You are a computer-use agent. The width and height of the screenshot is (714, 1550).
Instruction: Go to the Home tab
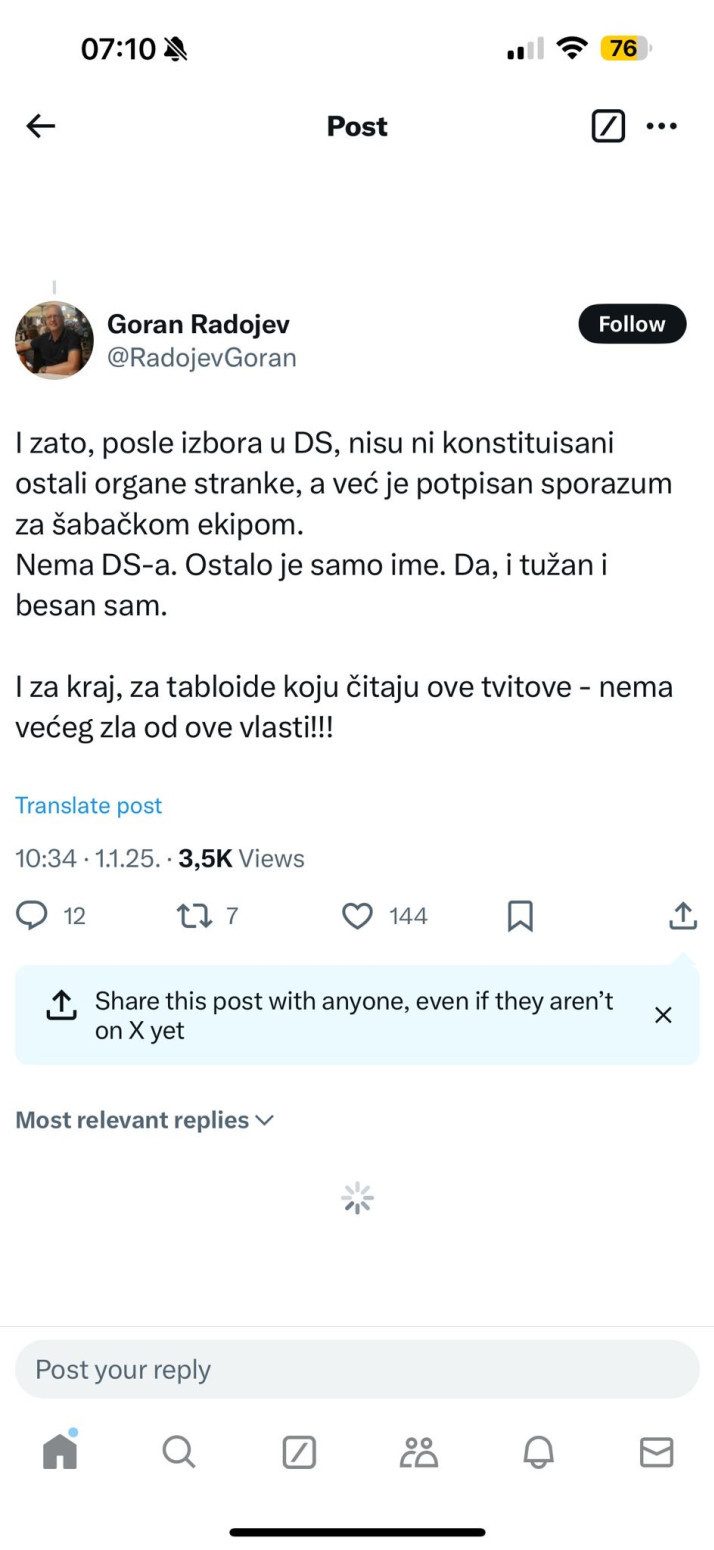pos(60,1451)
